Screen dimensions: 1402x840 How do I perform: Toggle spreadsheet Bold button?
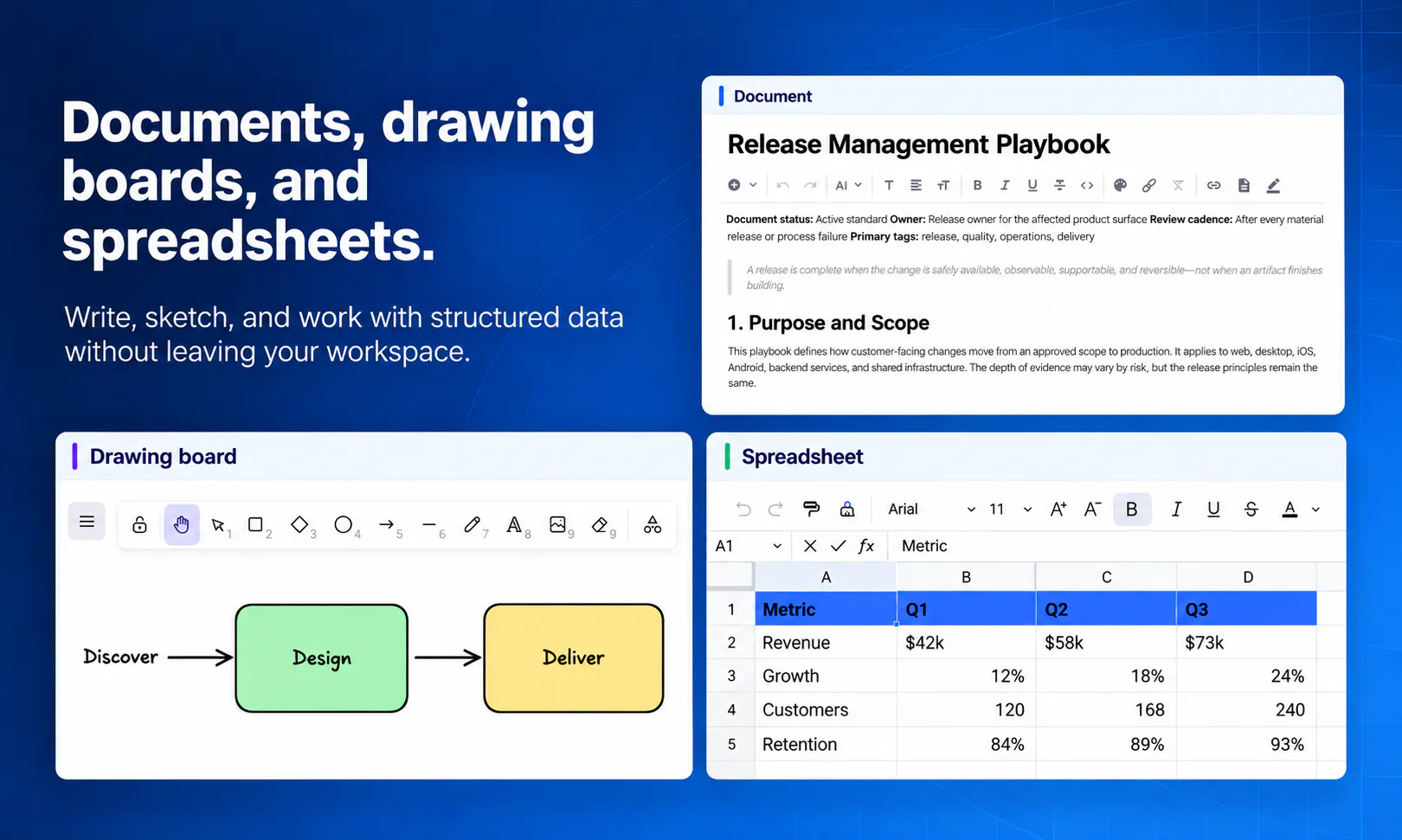pos(1131,510)
